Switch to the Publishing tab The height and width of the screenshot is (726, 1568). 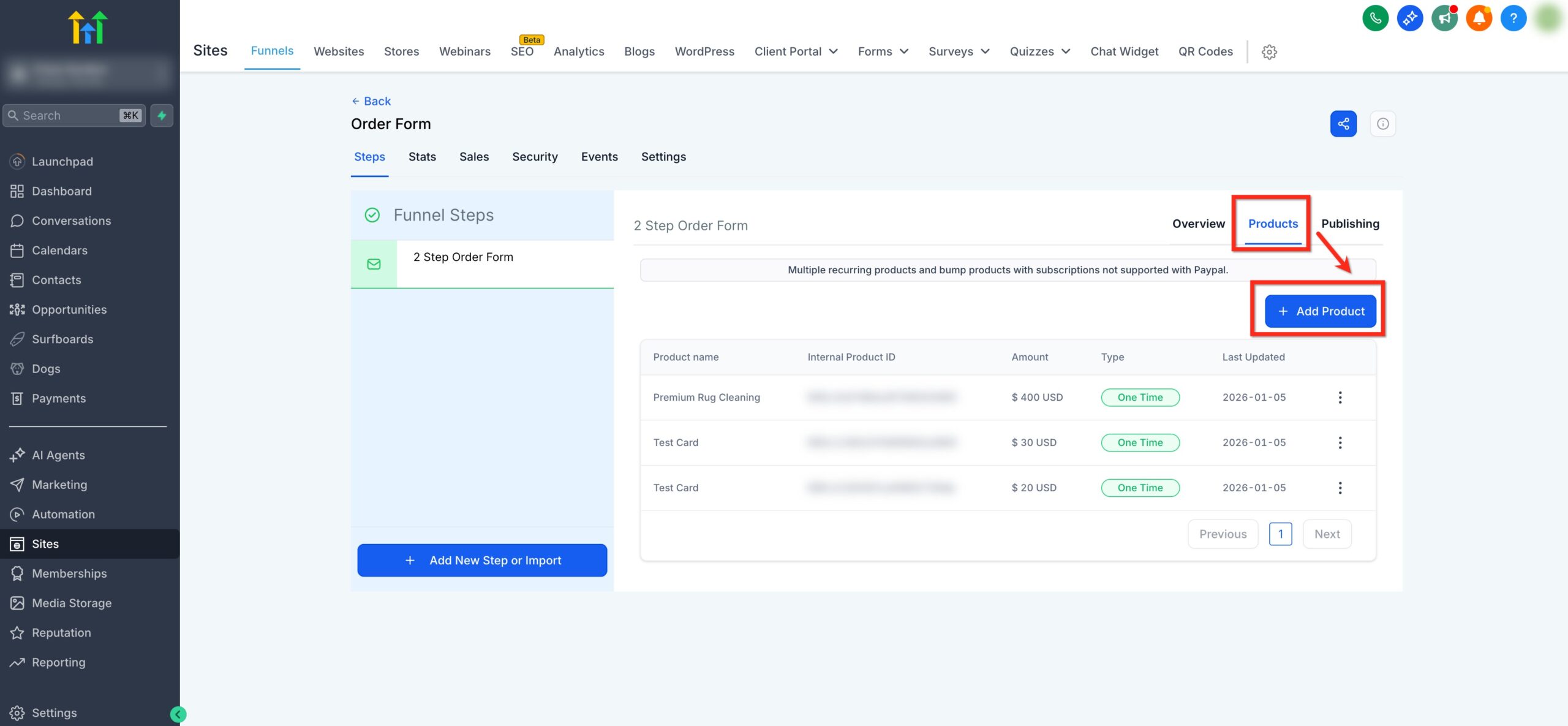click(x=1350, y=224)
